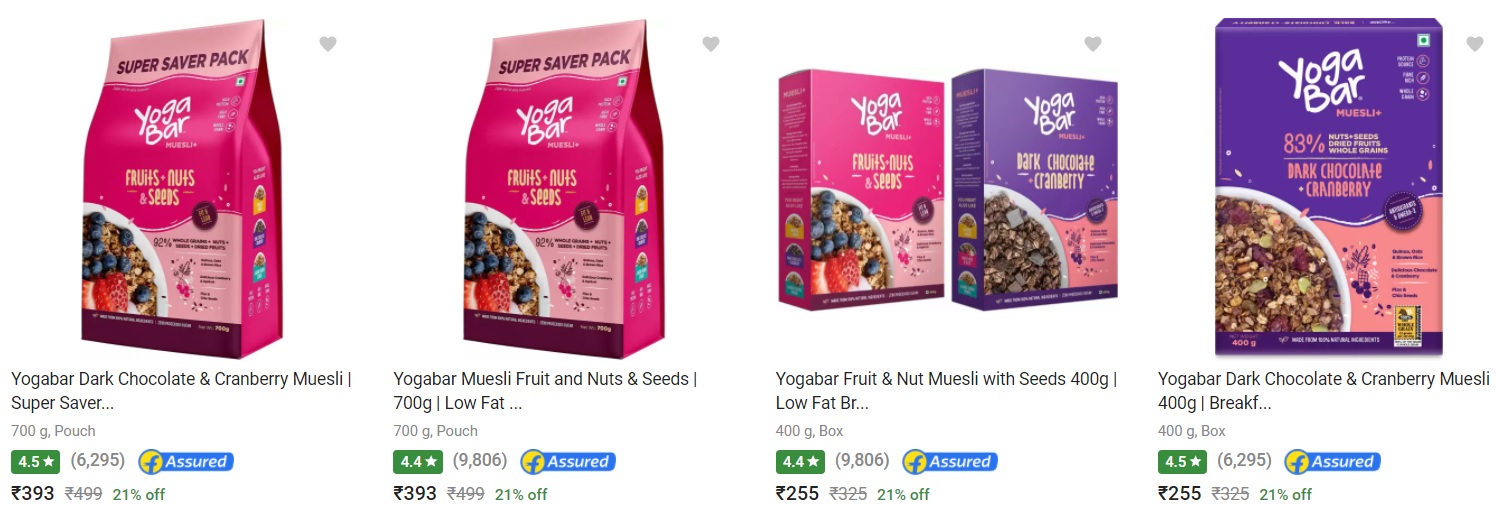The image size is (1498, 505).
Task: Click 4.4 star rating of second product
Action: click(418, 462)
